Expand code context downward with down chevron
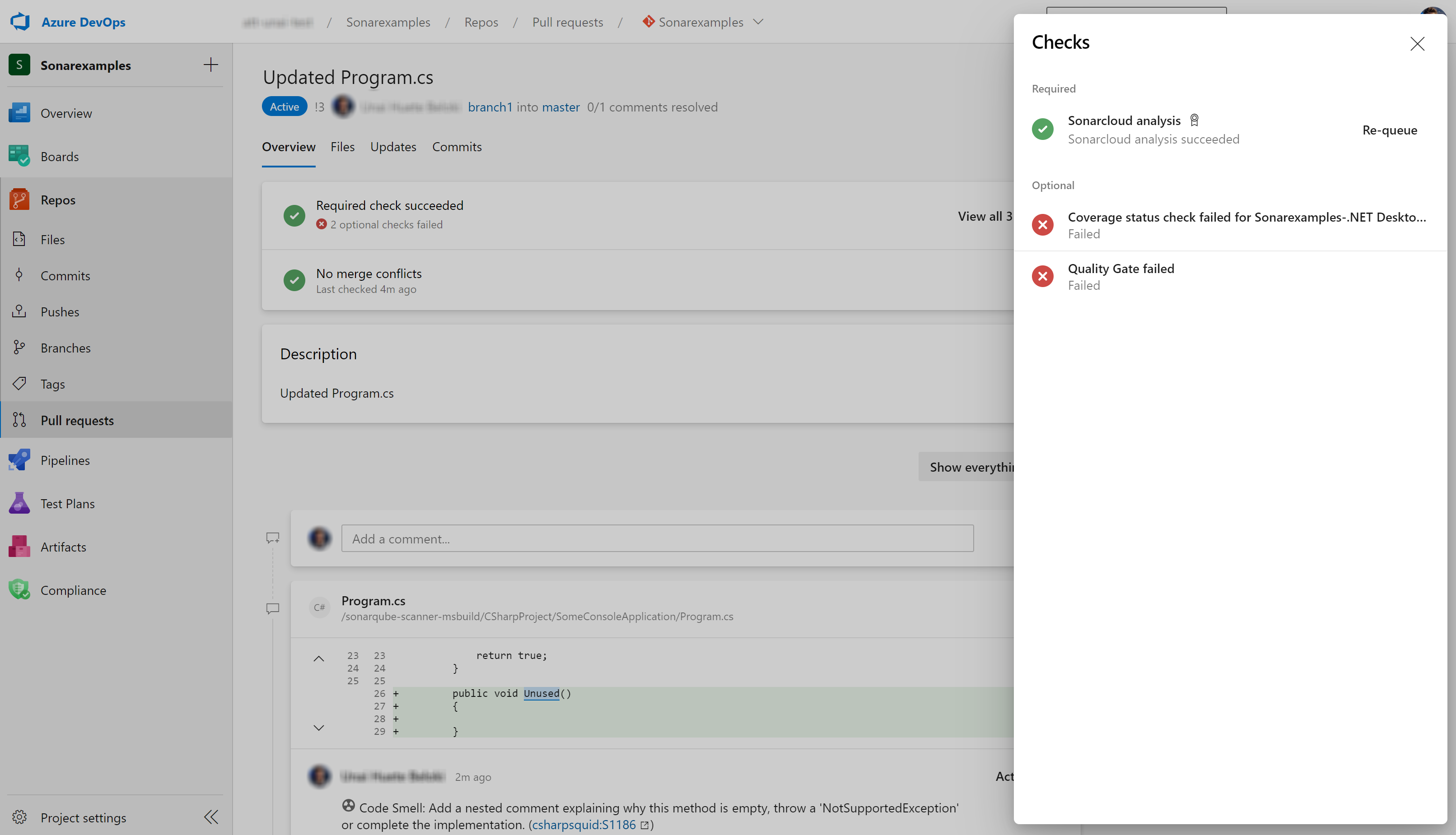 pyautogui.click(x=318, y=728)
